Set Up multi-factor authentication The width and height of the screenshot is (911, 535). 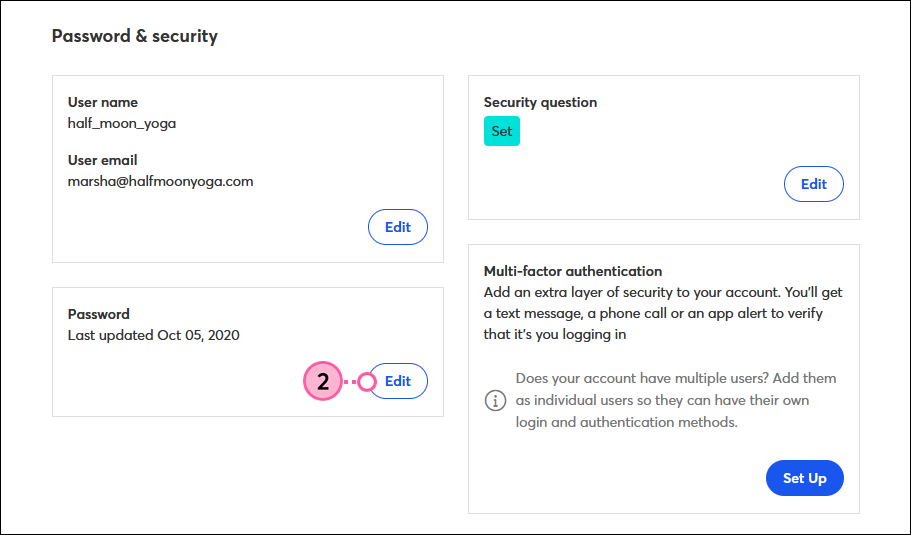click(805, 478)
